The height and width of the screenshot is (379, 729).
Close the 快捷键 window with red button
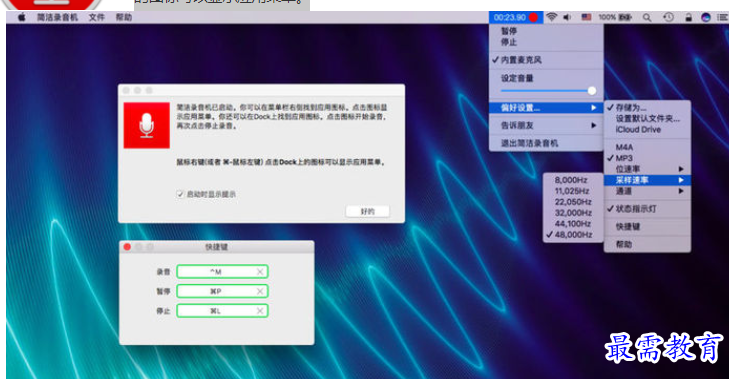(127, 247)
